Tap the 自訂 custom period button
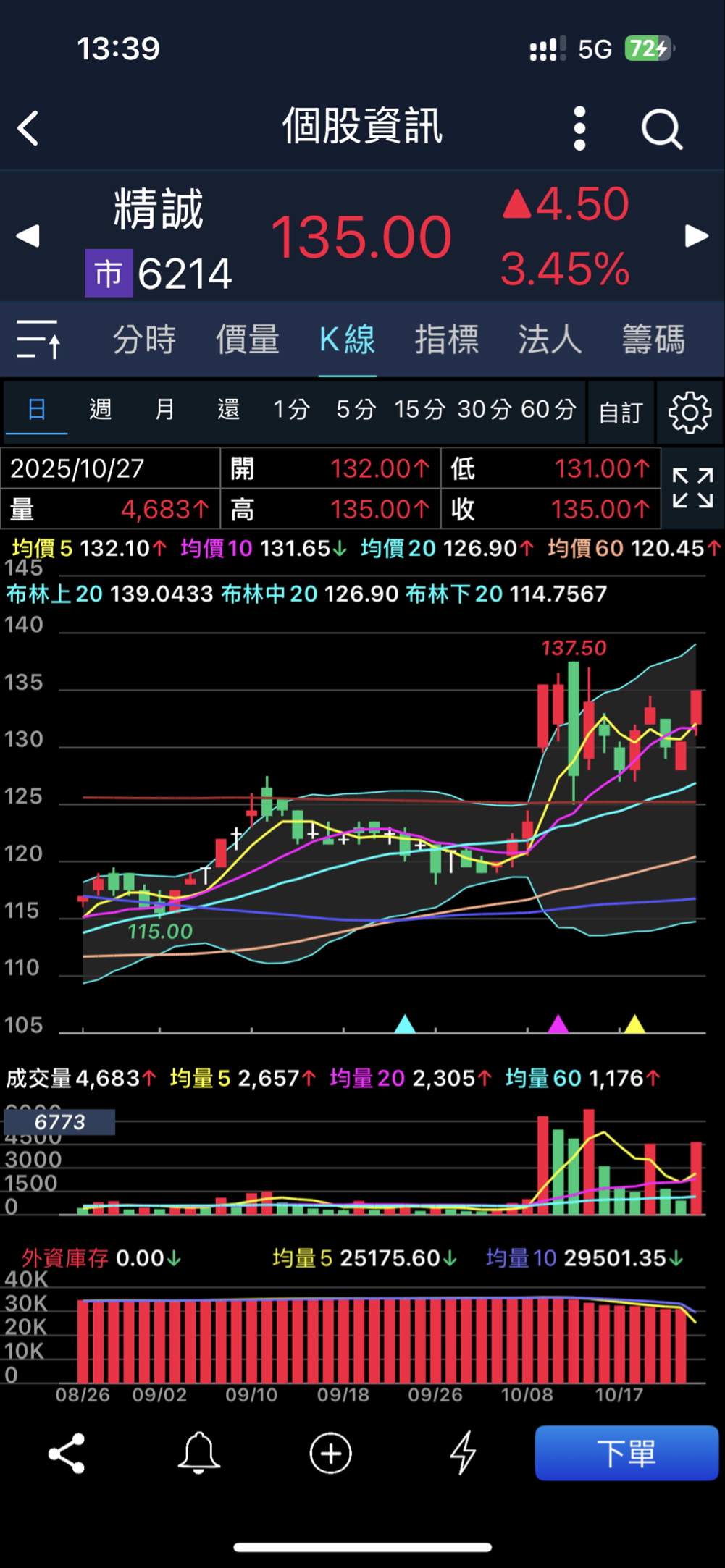This screenshot has height=1568, width=725. 621,413
